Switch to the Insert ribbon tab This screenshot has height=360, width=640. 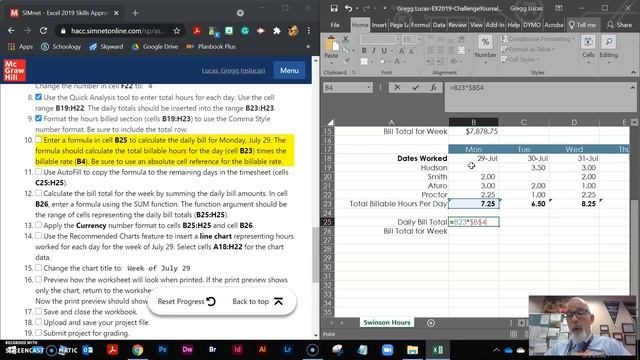pyautogui.click(x=379, y=25)
